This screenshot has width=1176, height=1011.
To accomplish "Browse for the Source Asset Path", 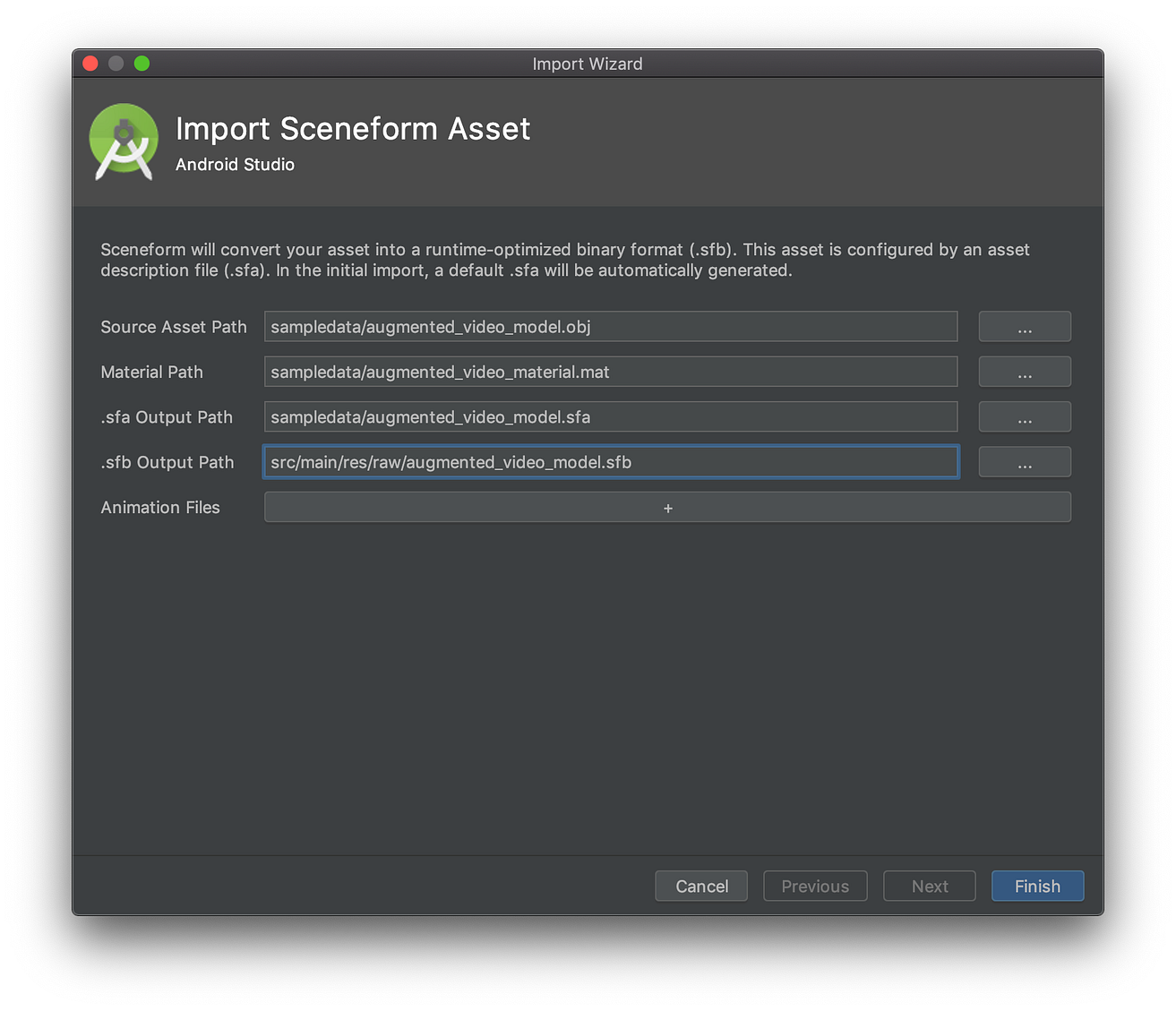I will (x=1024, y=327).
